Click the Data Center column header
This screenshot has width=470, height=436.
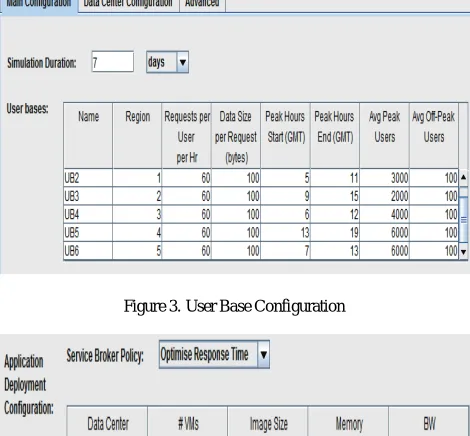(x=107, y=421)
